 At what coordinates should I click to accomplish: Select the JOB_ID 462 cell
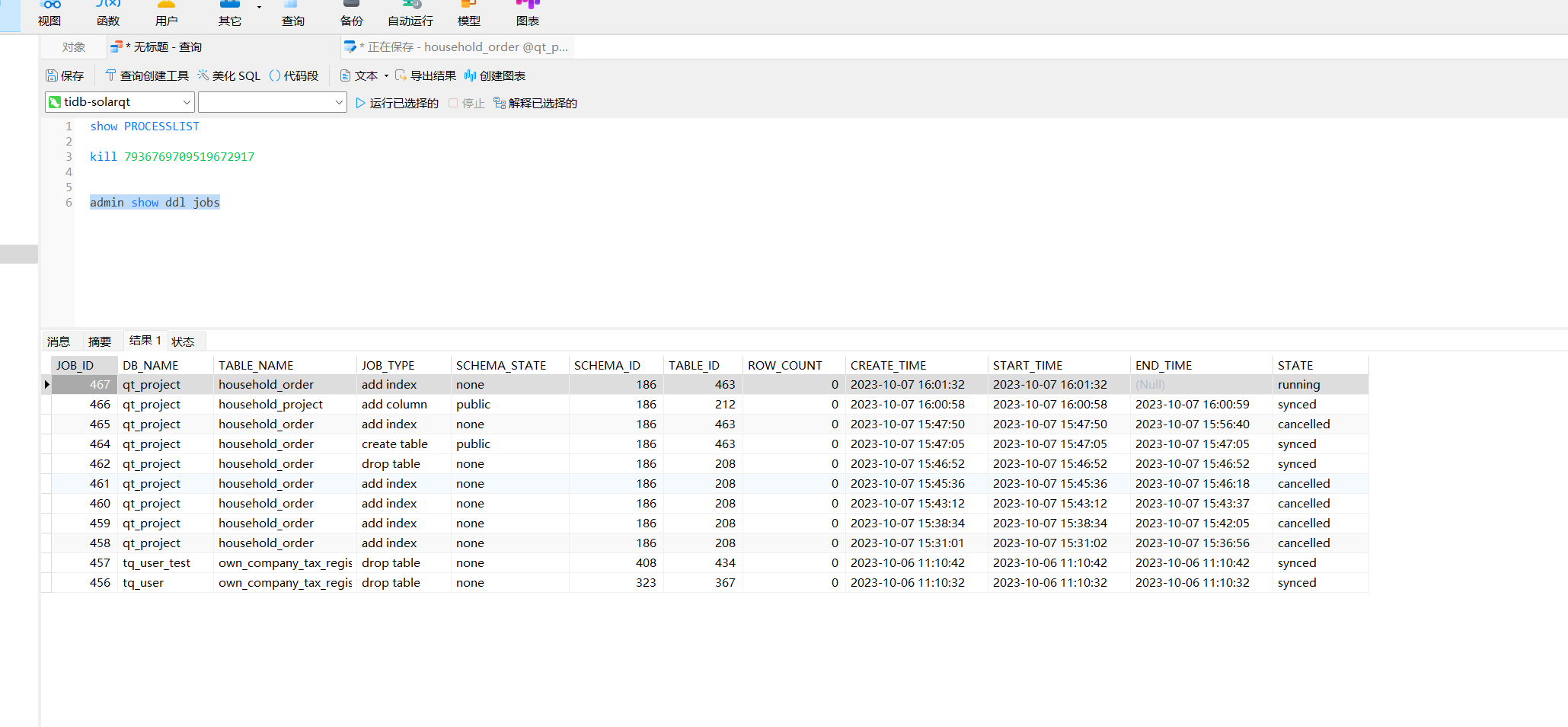pyautogui.click(x=85, y=464)
